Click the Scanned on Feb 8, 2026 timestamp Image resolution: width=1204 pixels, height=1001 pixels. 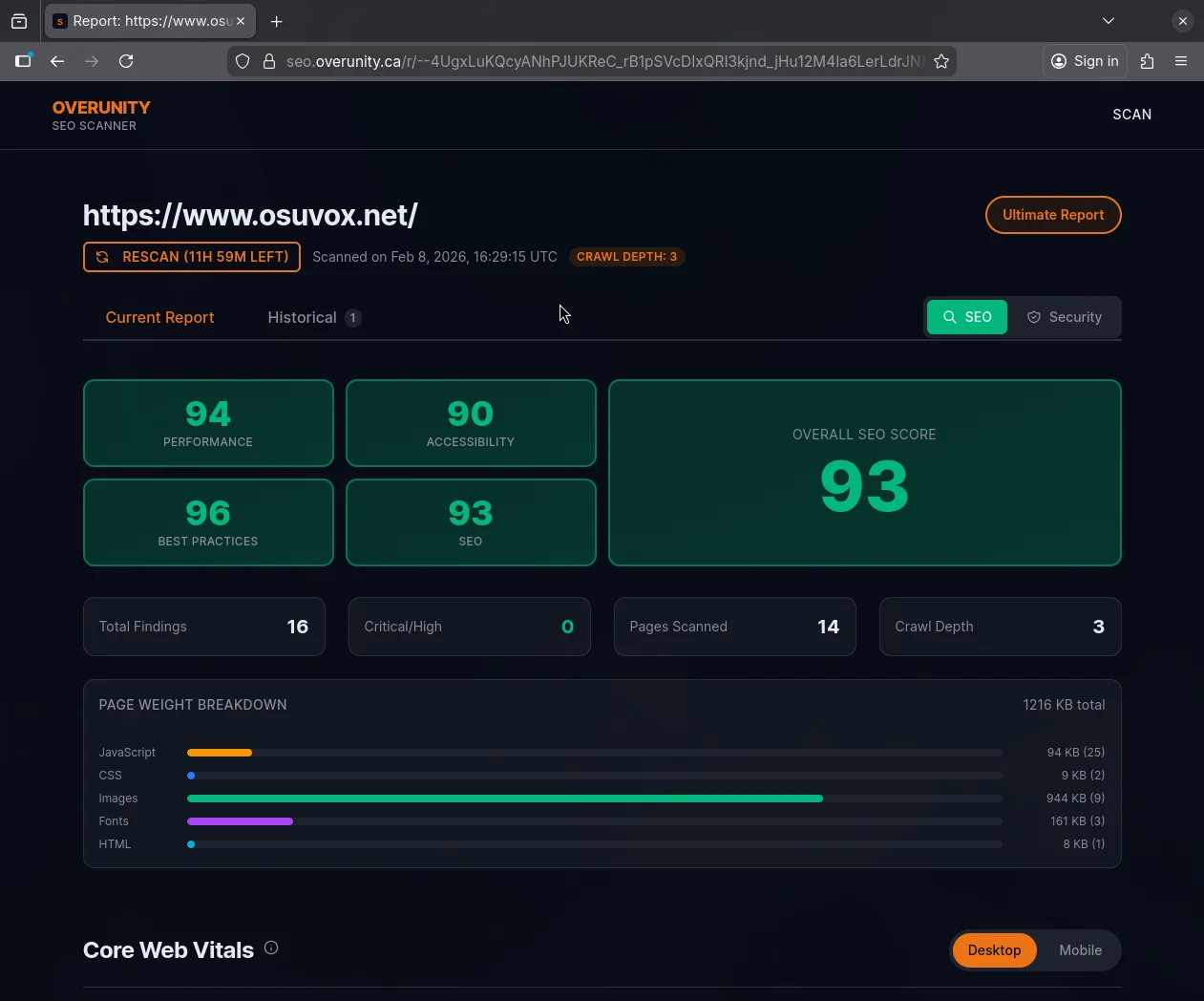[x=434, y=257]
